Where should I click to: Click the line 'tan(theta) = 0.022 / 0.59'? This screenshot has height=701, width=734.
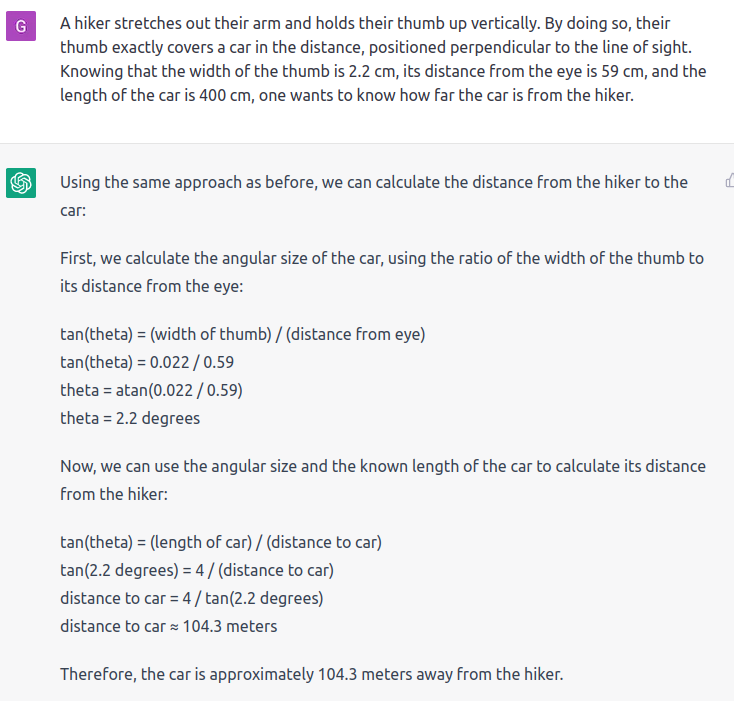[147, 362]
